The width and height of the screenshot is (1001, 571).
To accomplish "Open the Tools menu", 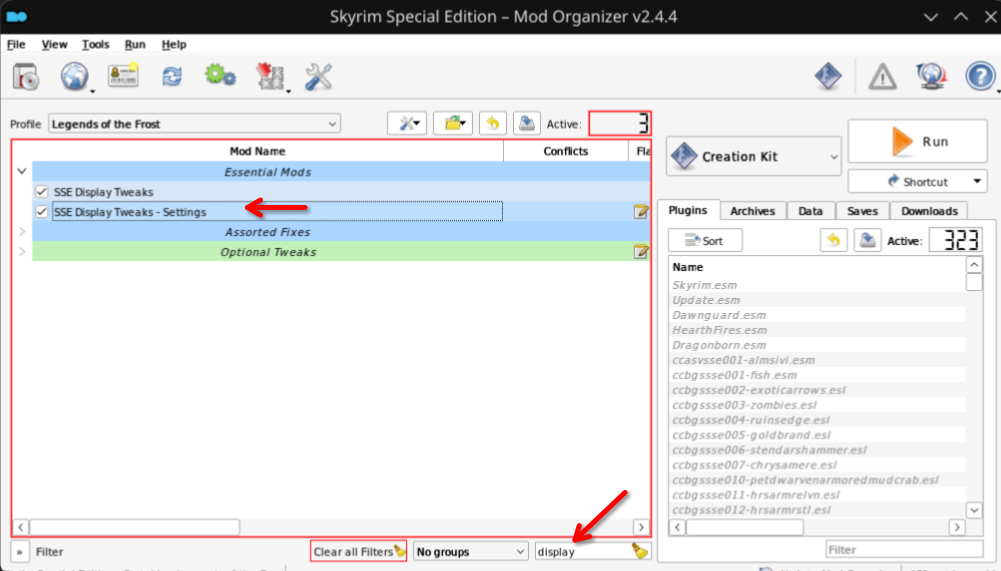I will click(95, 44).
